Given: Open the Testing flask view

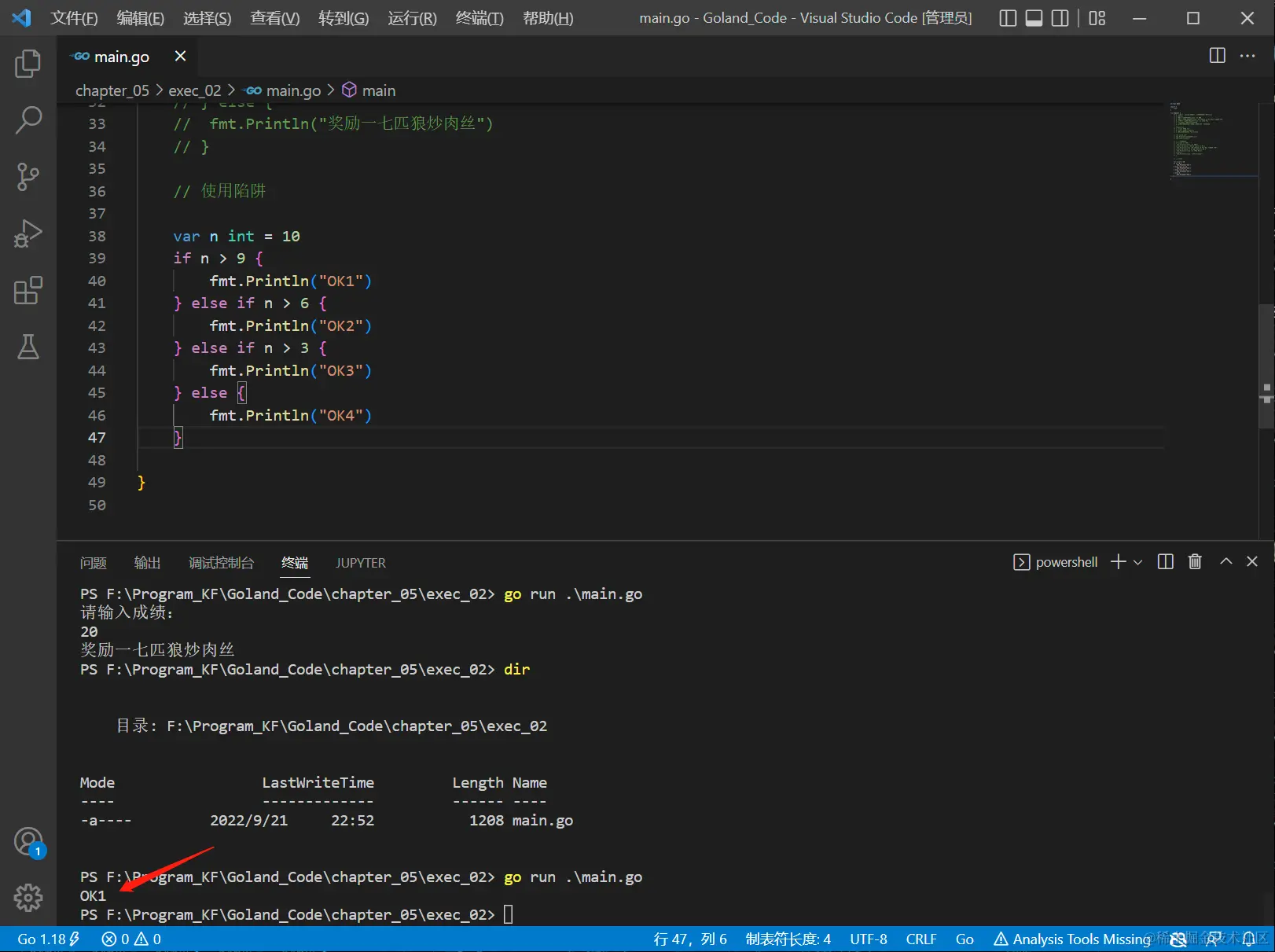Looking at the screenshot, I should [28, 347].
